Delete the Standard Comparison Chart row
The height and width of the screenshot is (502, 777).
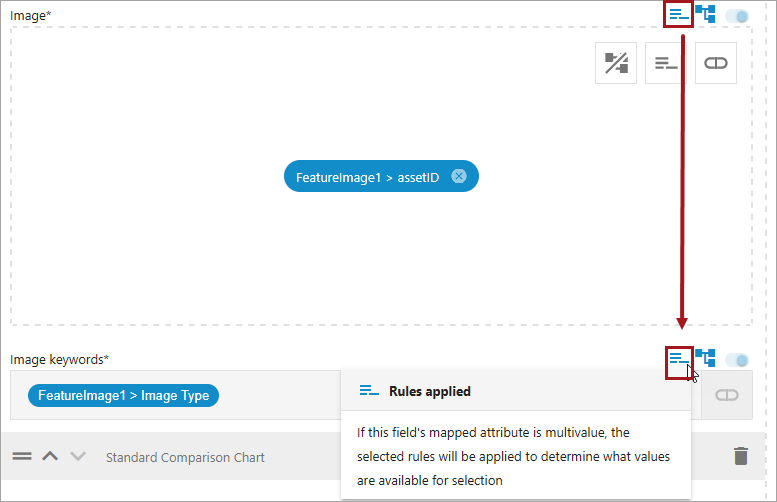click(740, 456)
